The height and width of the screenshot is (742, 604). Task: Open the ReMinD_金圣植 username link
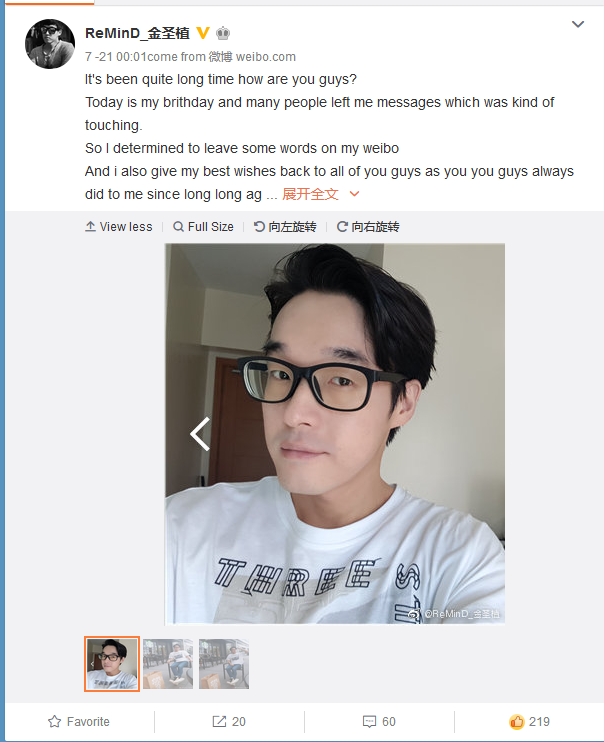[x=137, y=33]
